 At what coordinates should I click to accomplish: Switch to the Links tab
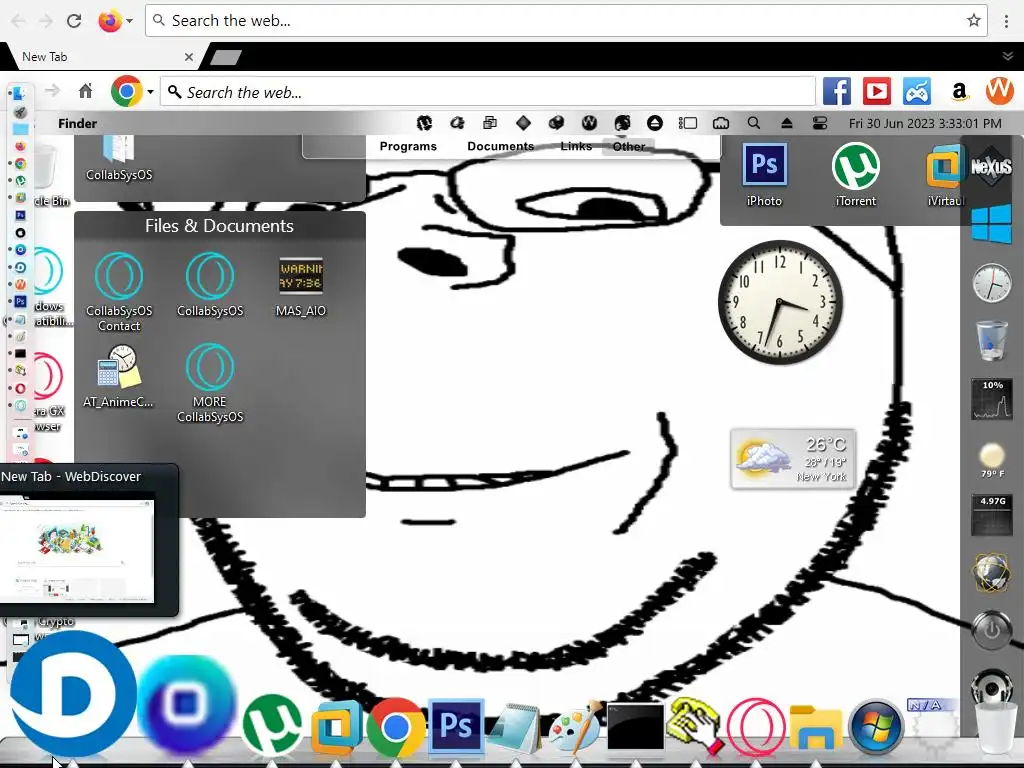(x=576, y=146)
